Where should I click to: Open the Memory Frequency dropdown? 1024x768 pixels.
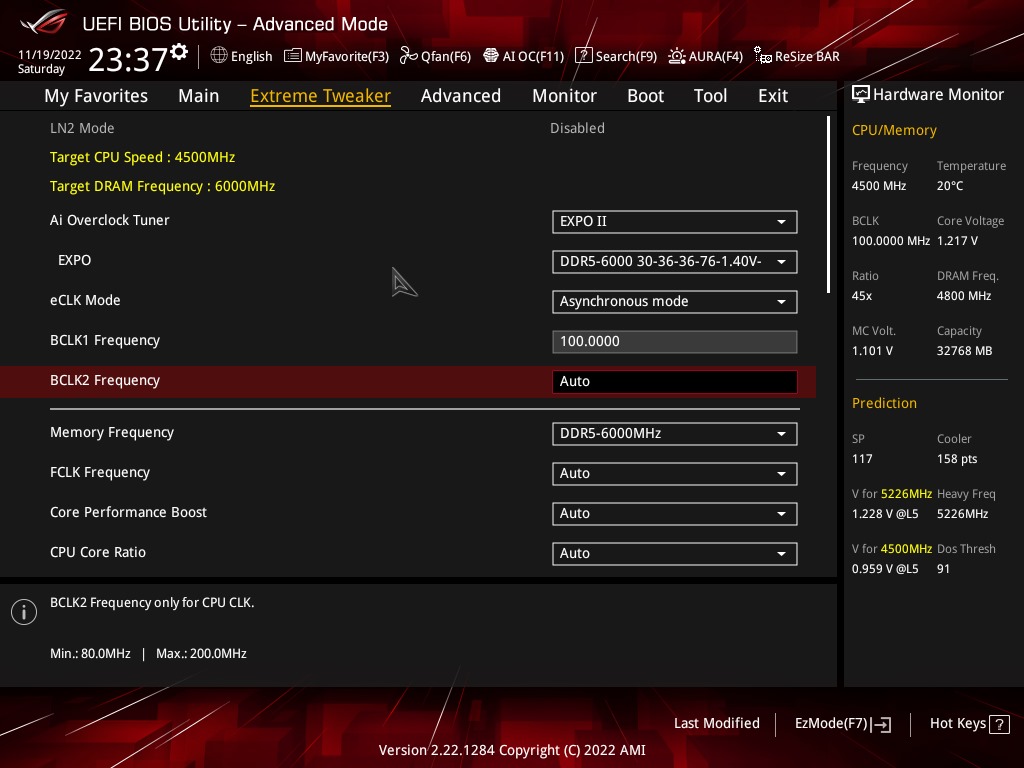coord(675,434)
